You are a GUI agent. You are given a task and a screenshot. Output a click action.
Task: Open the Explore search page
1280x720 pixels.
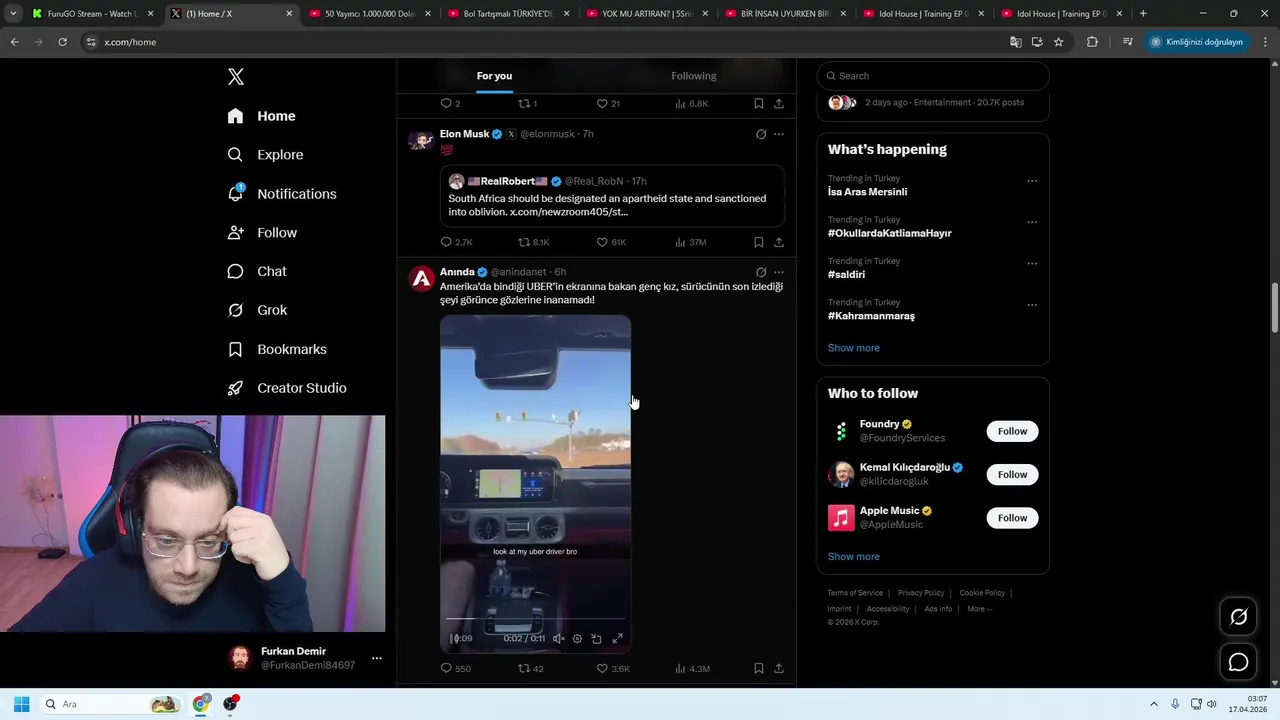pos(266,155)
